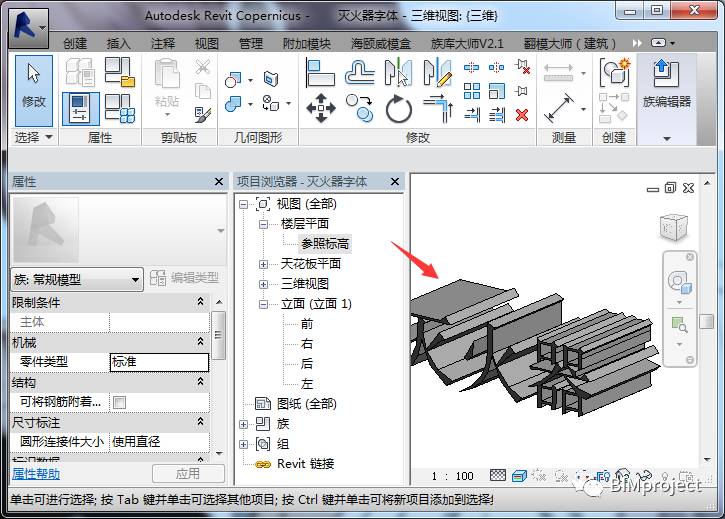Collapse the 限制条件 property section

pyautogui.click(x=200, y=302)
